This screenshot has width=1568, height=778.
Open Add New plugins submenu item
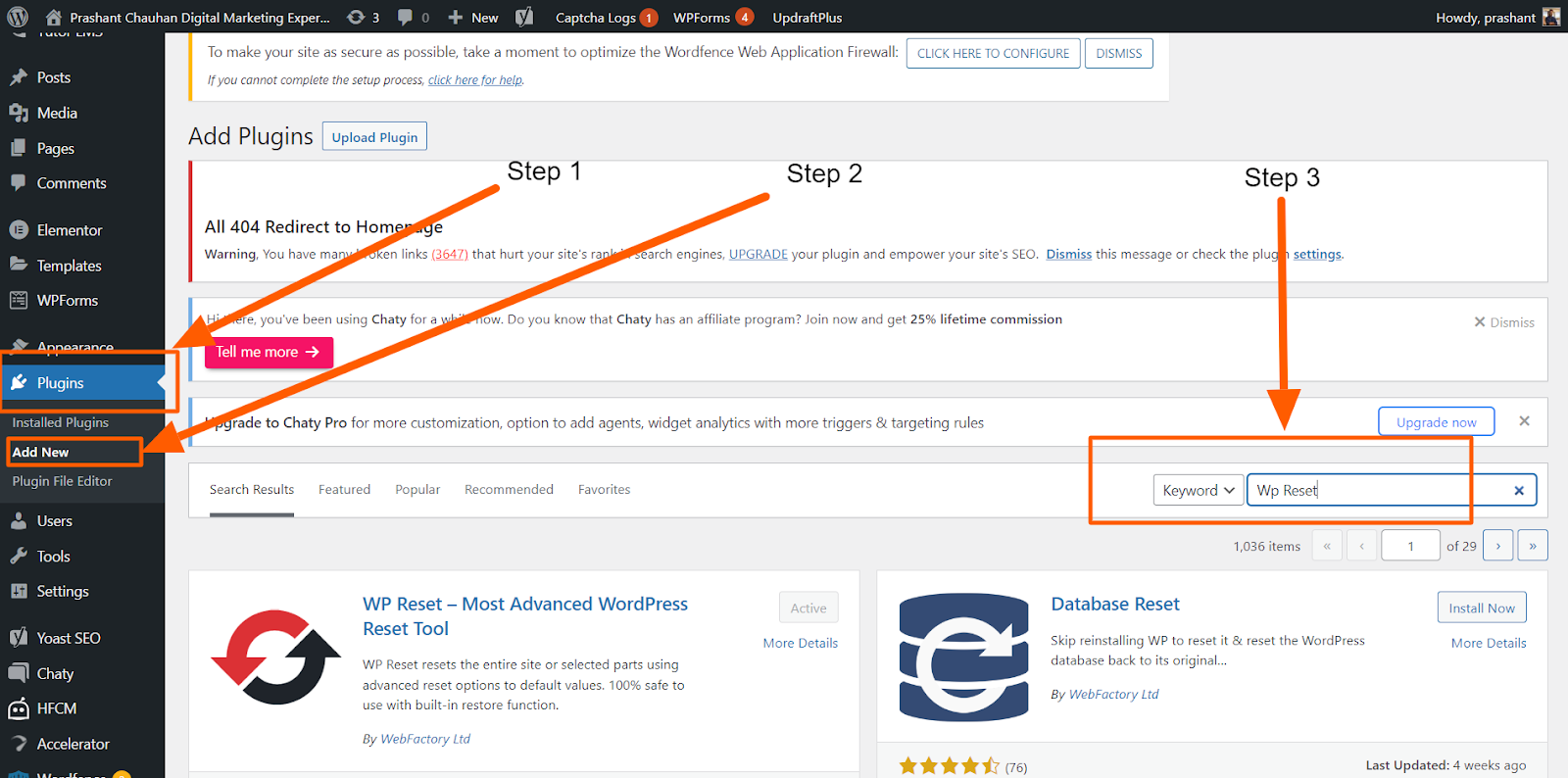click(x=41, y=452)
